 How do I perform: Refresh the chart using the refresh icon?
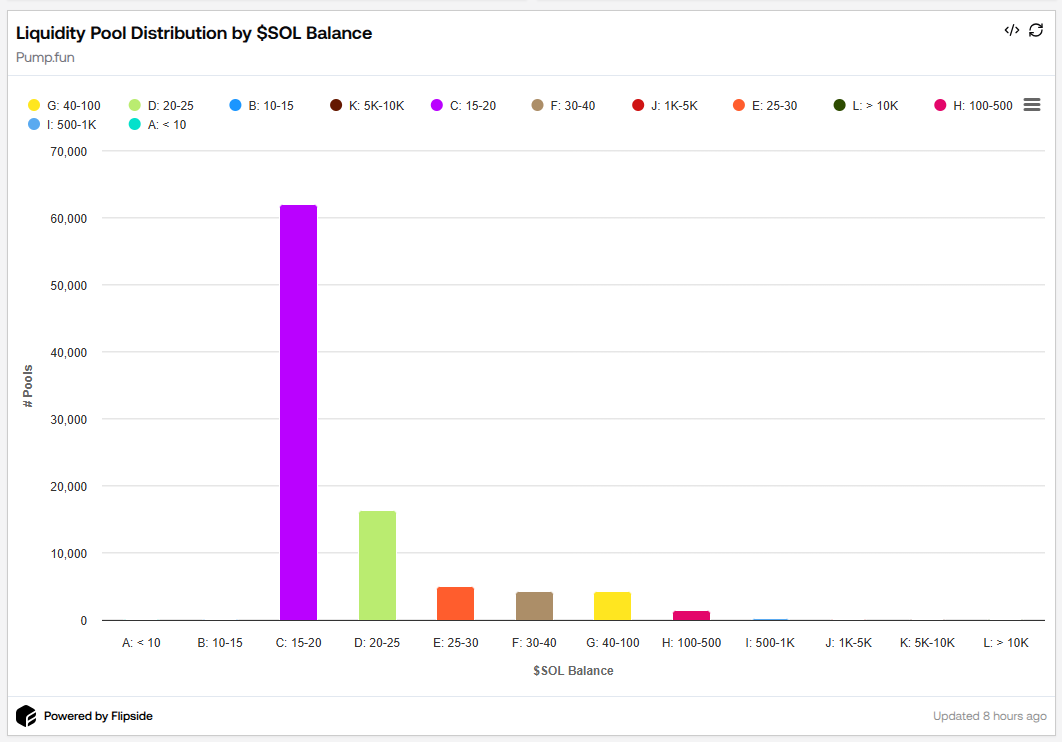point(1035,30)
